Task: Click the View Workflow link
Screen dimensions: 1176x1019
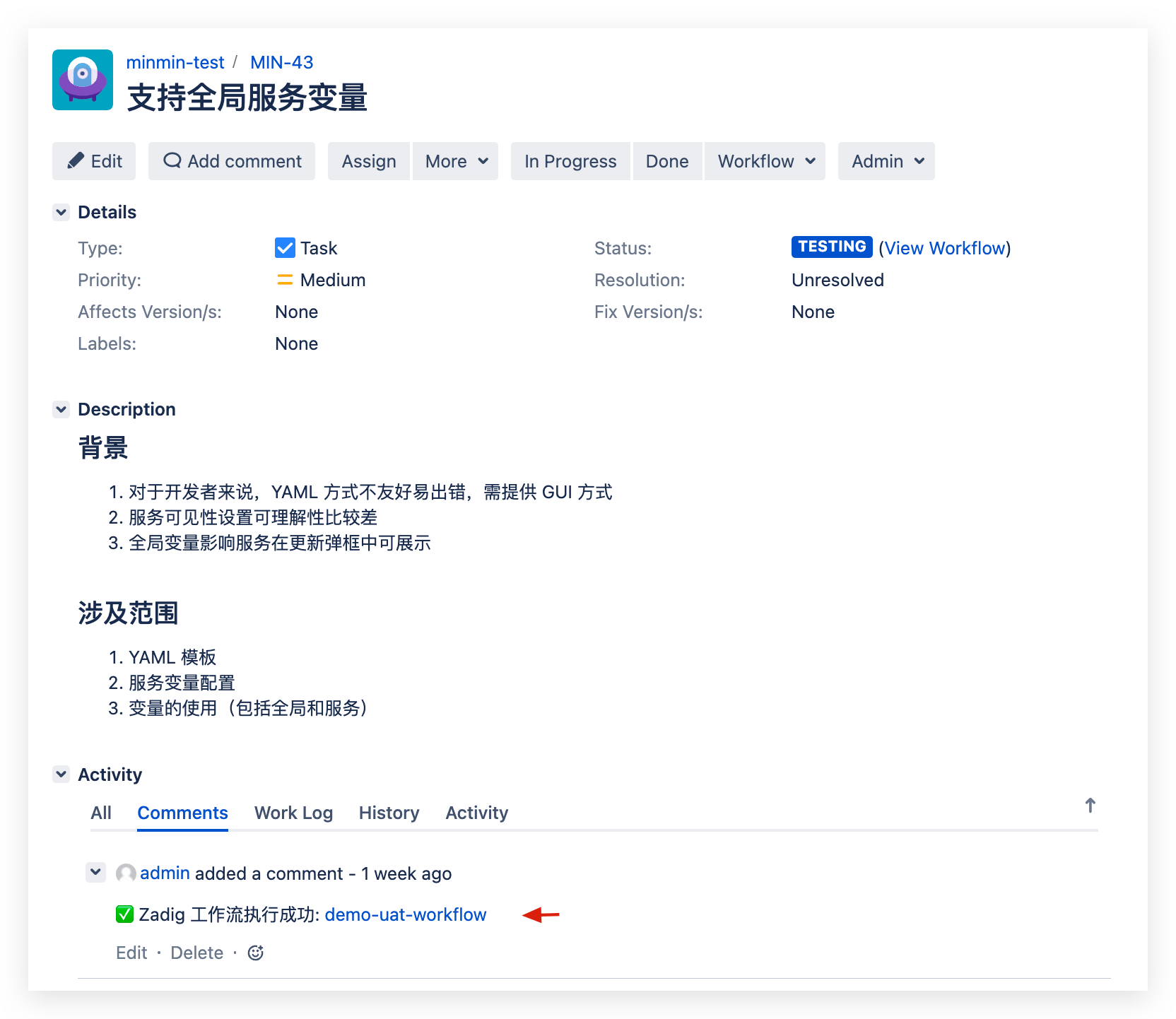Action: coord(944,248)
